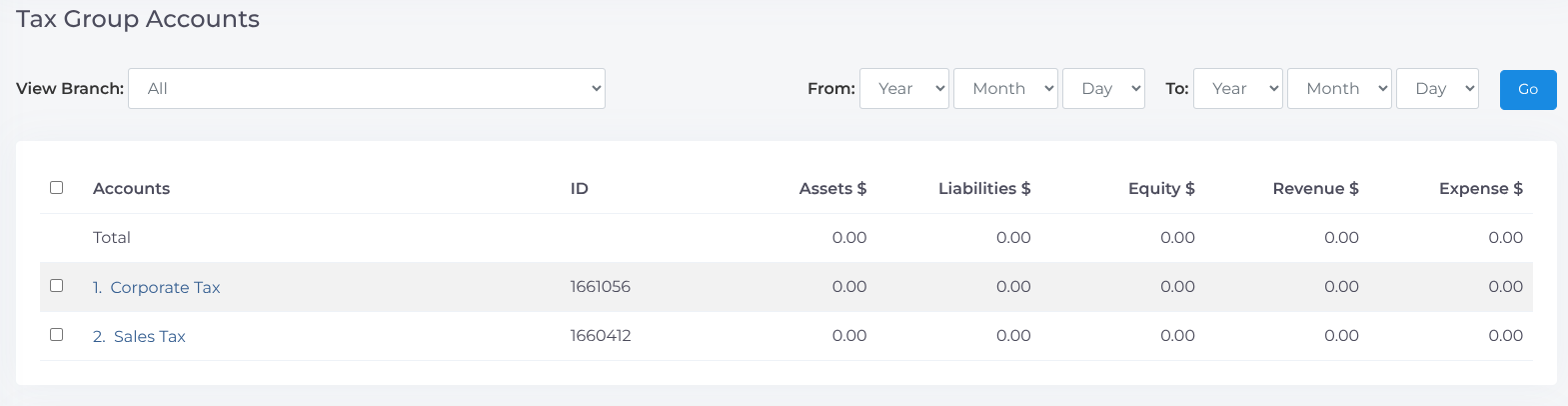This screenshot has width=1568, height=406.
Task: Check the Sales Tax row checkbox
Action: coord(57,335)
